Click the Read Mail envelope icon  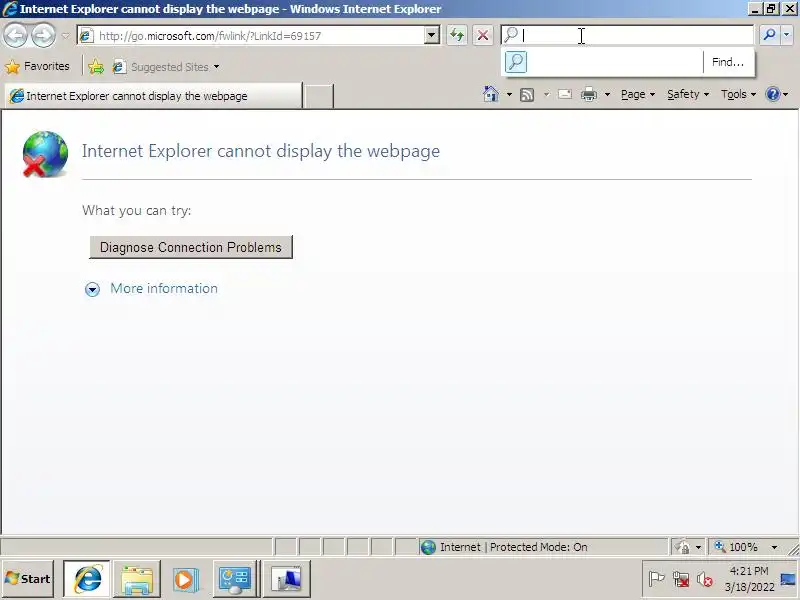565,94
